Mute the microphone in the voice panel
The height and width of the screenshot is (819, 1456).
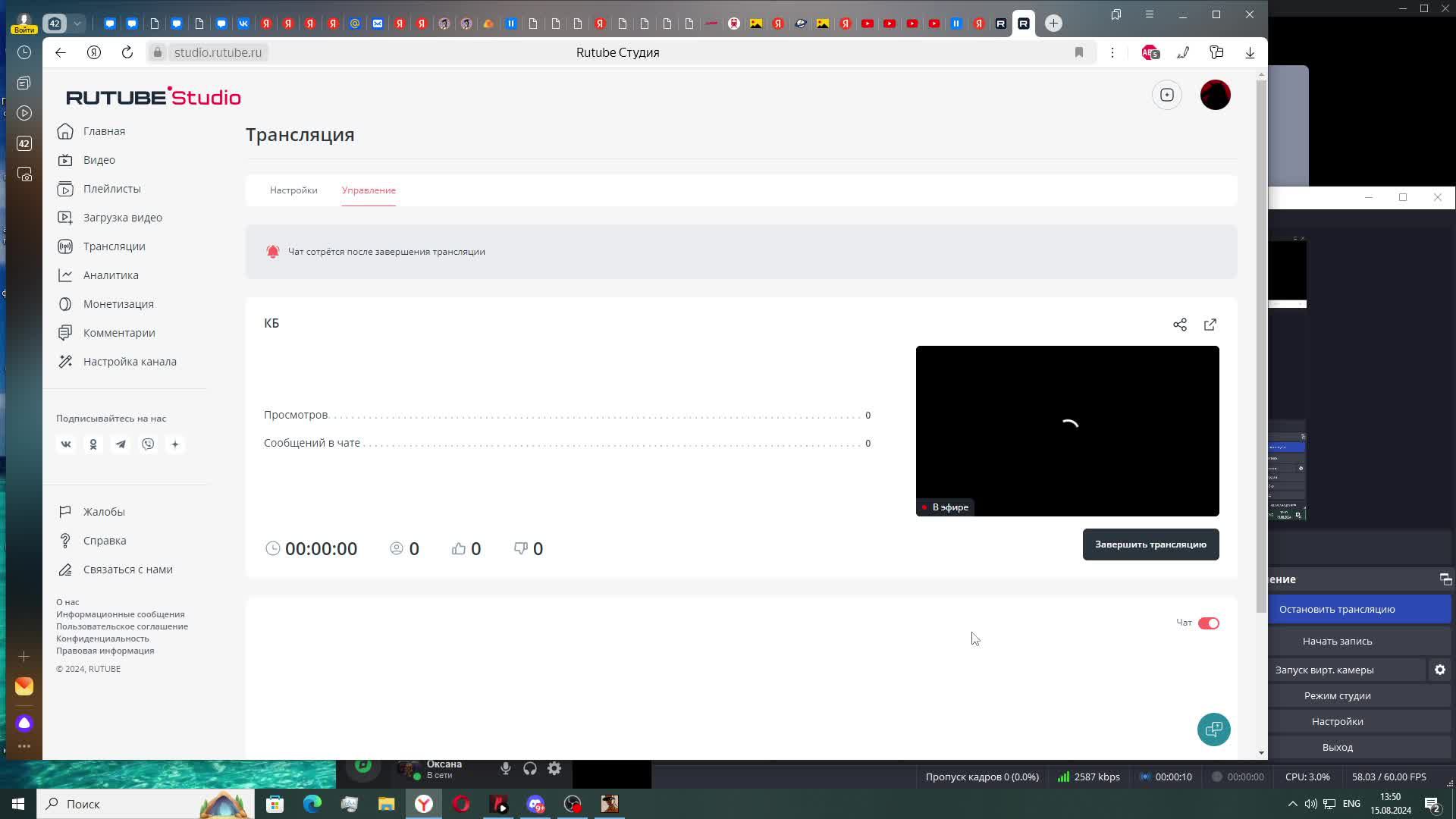pyautogui.click(x=505, y=769)
